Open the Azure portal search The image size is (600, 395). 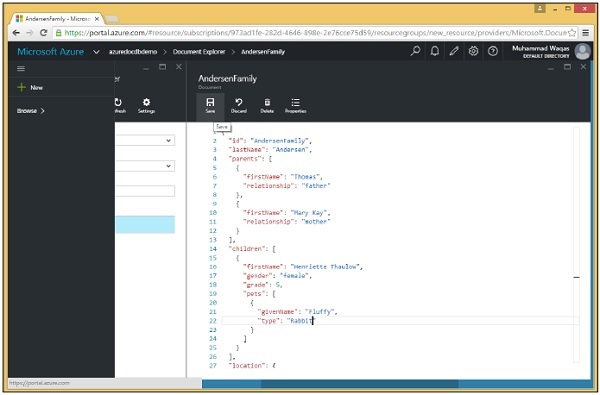[x=415, y=51]
